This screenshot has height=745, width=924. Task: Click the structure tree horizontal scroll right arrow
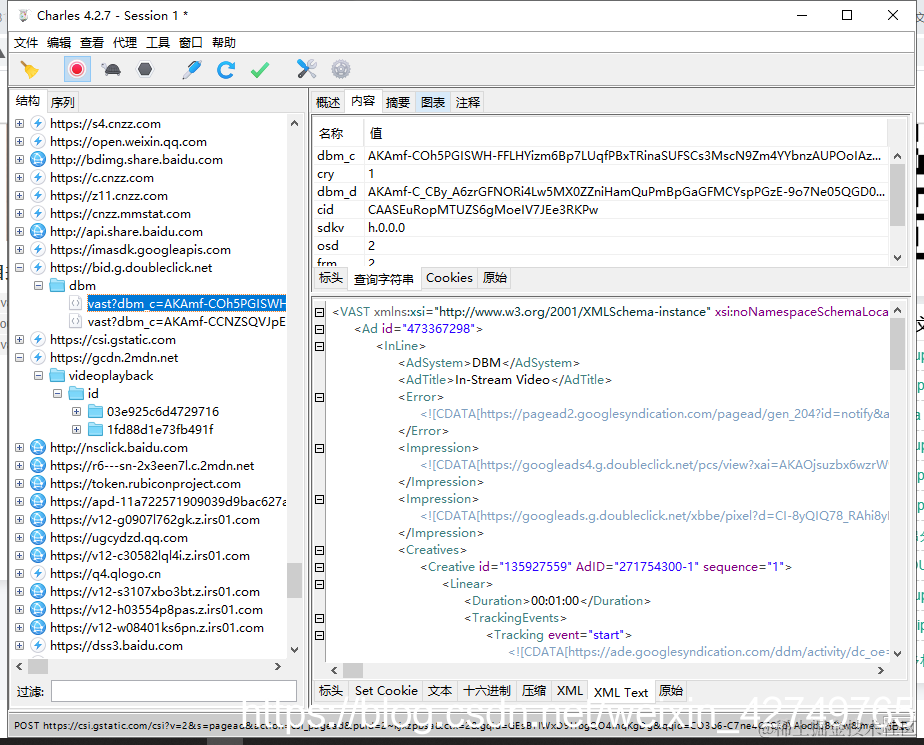click(x=278, y=667)
